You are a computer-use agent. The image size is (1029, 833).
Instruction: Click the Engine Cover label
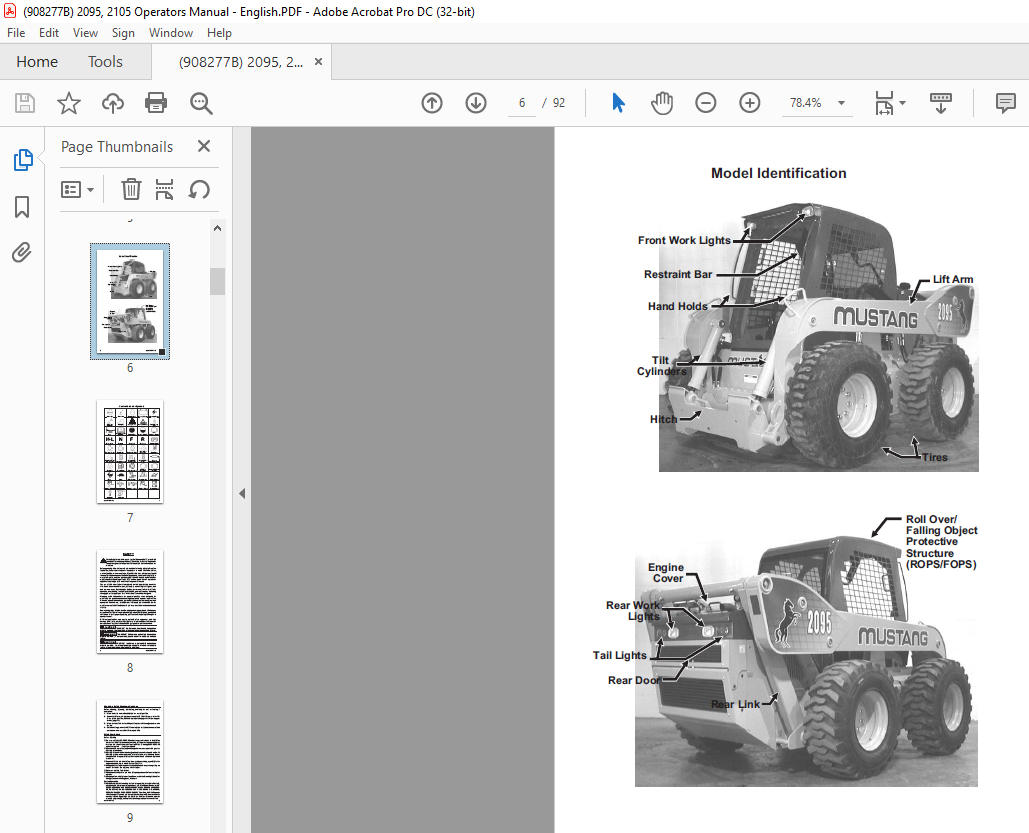tap(667, 572)
